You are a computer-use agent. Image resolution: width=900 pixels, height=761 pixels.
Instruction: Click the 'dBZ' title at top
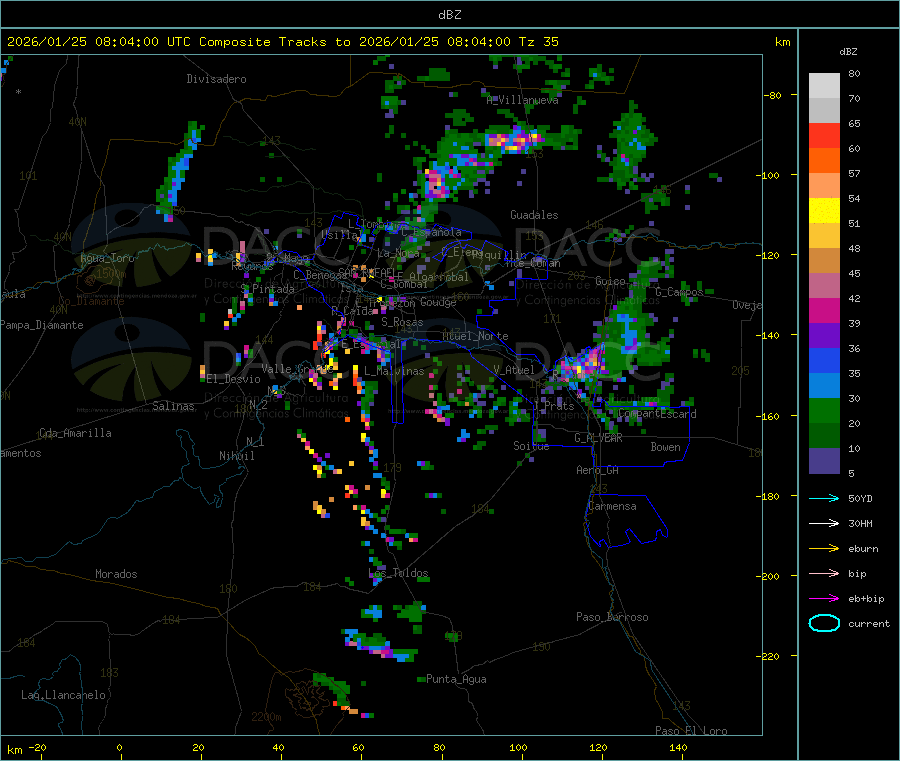tap(449, 15)
